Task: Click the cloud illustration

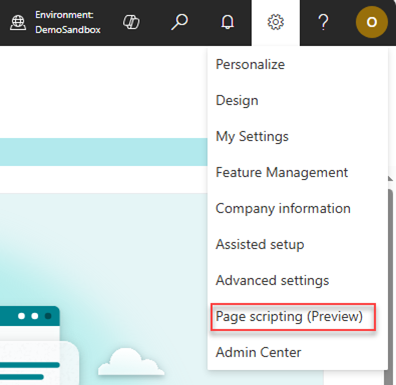Action: pyautogui.click(x=131, y=362)
